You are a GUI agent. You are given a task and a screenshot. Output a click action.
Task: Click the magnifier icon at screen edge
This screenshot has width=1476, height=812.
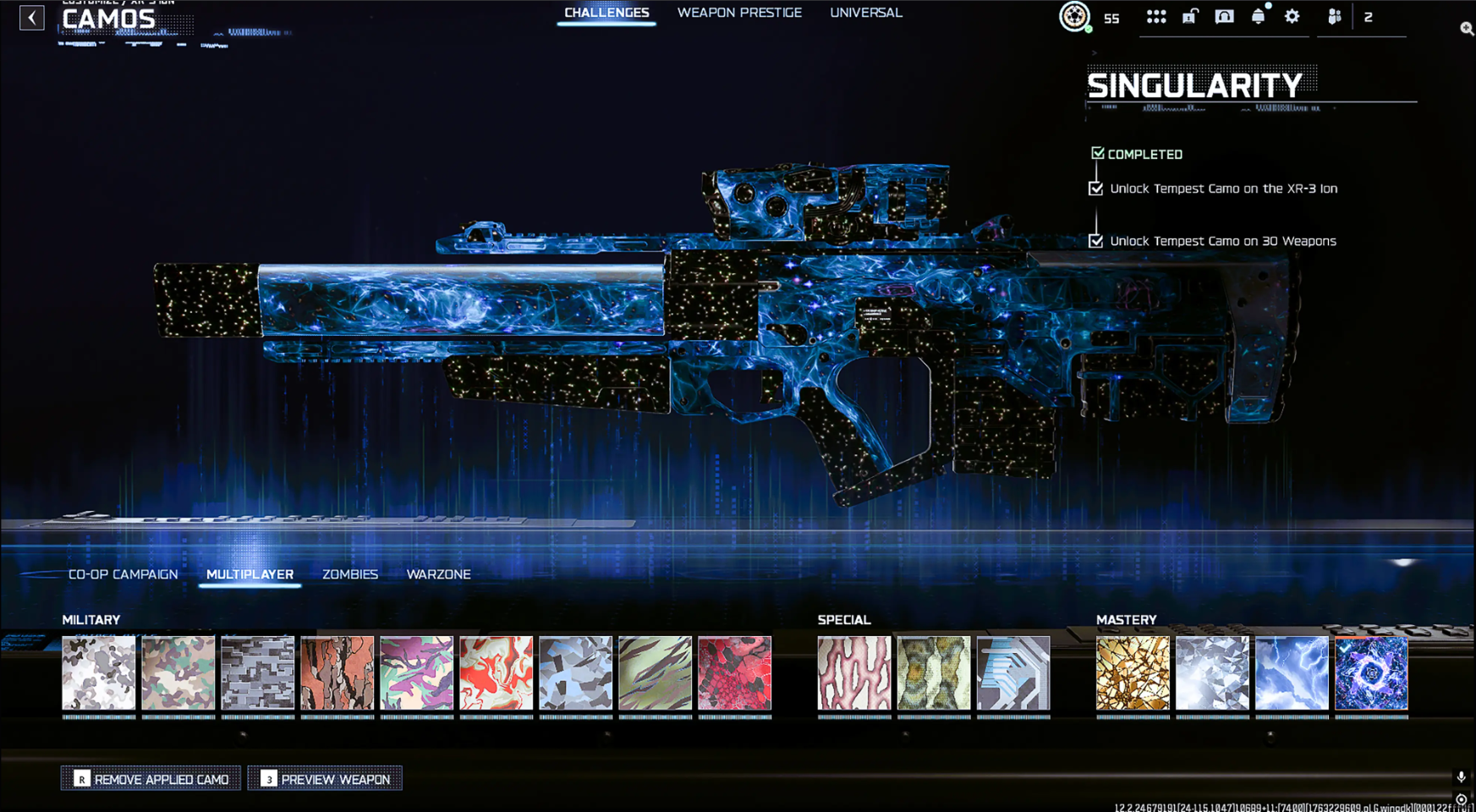click(1468, 29)
